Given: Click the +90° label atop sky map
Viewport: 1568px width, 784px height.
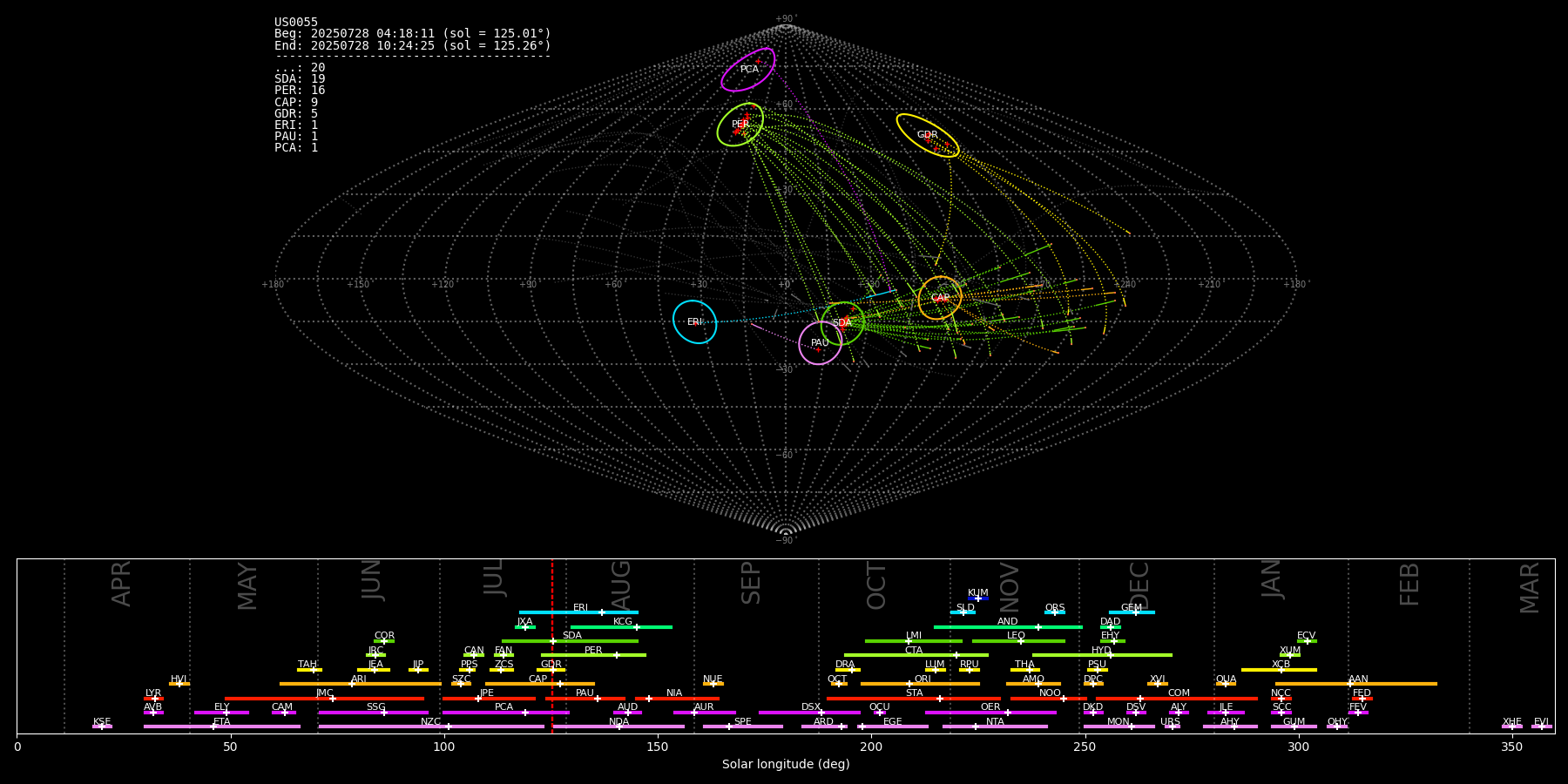Looking at the screenshot, I should [x=785, y=19].
